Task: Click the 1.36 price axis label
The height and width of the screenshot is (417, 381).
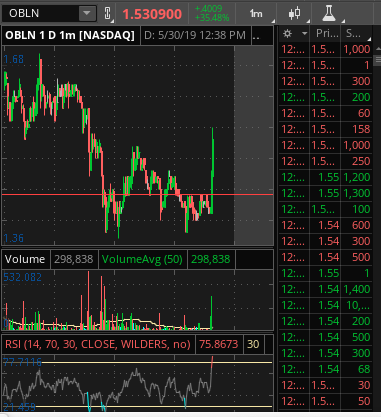Action: point(14,238)
